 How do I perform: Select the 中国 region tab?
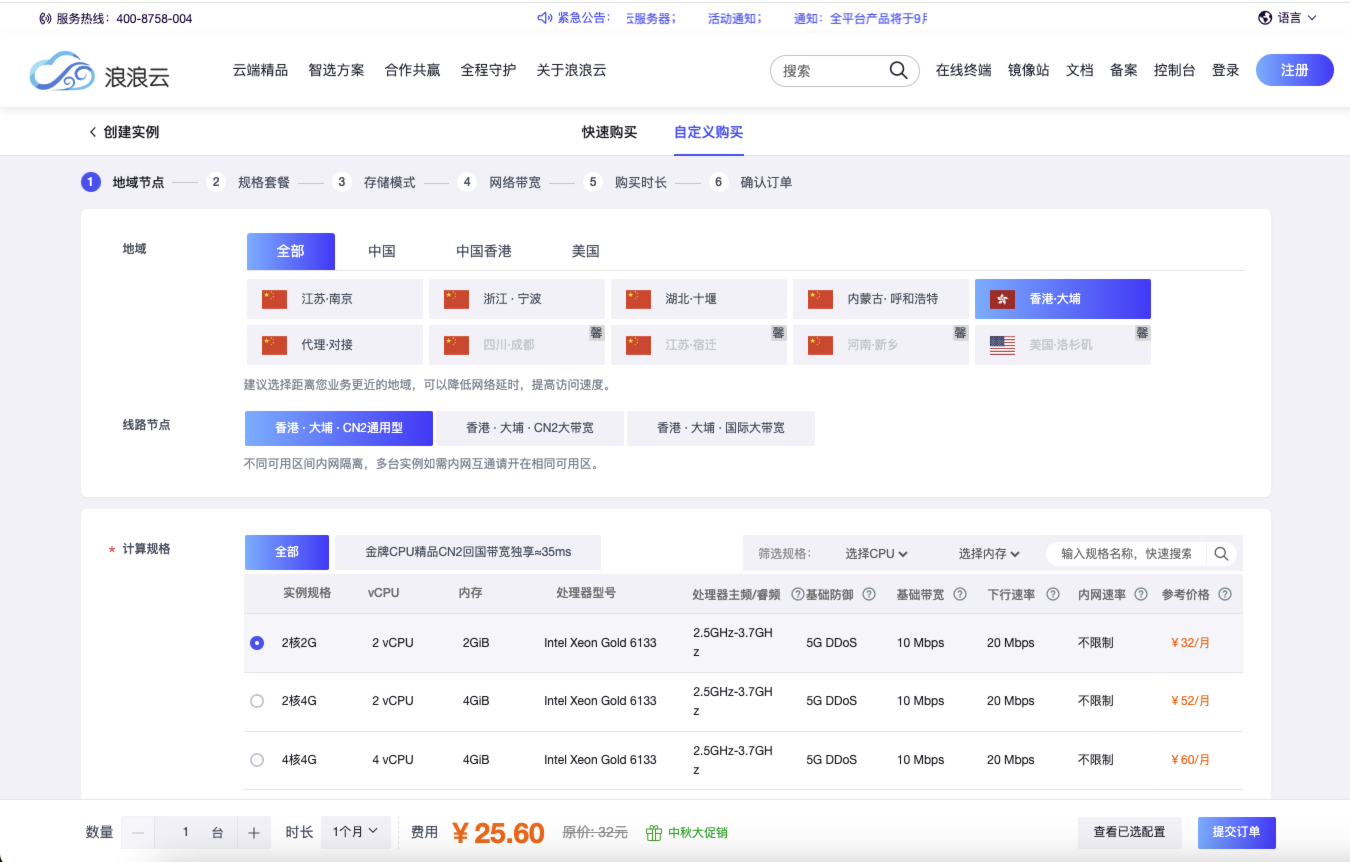coord(382,251)
